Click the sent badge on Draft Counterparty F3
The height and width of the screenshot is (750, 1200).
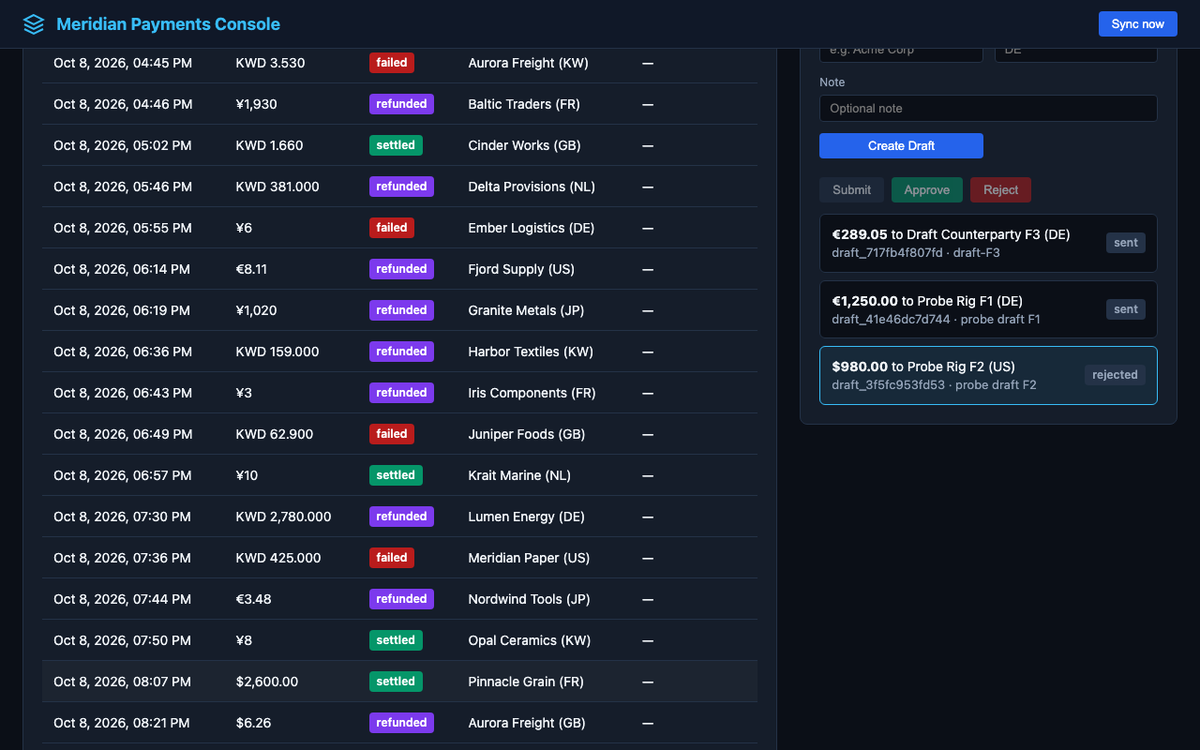1126,243
